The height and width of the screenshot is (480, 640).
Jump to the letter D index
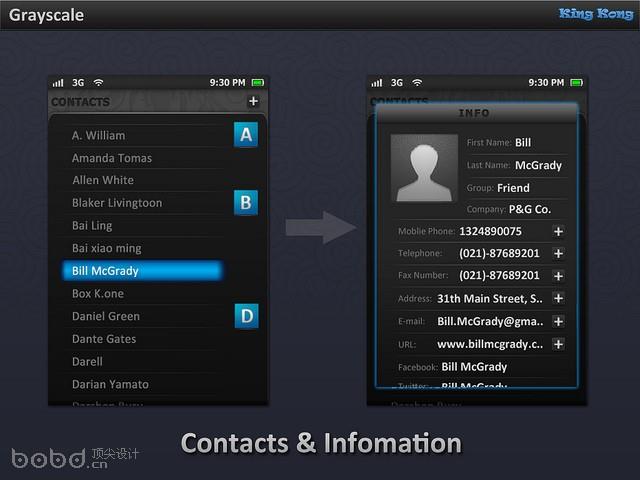[246, 316]
